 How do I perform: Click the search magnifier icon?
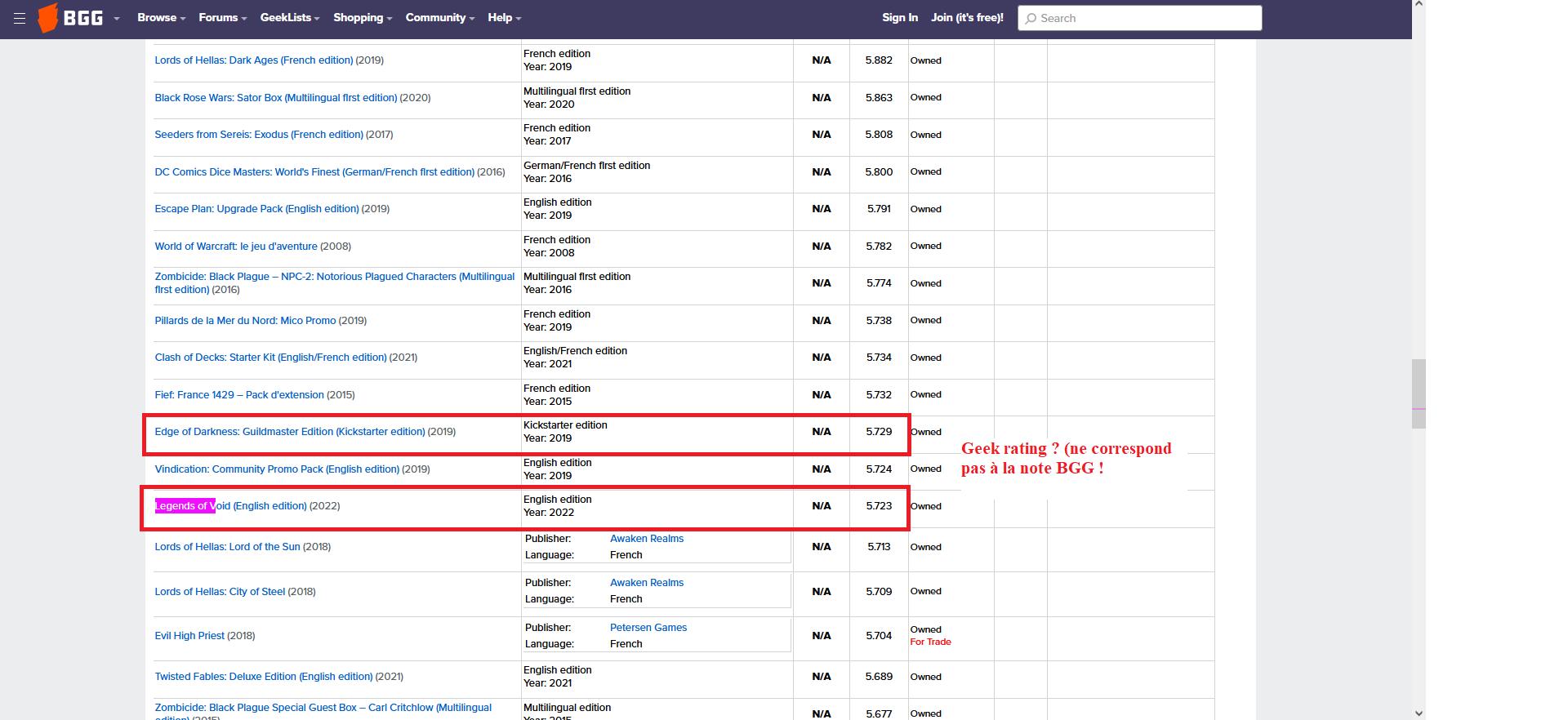point(1031,18)
